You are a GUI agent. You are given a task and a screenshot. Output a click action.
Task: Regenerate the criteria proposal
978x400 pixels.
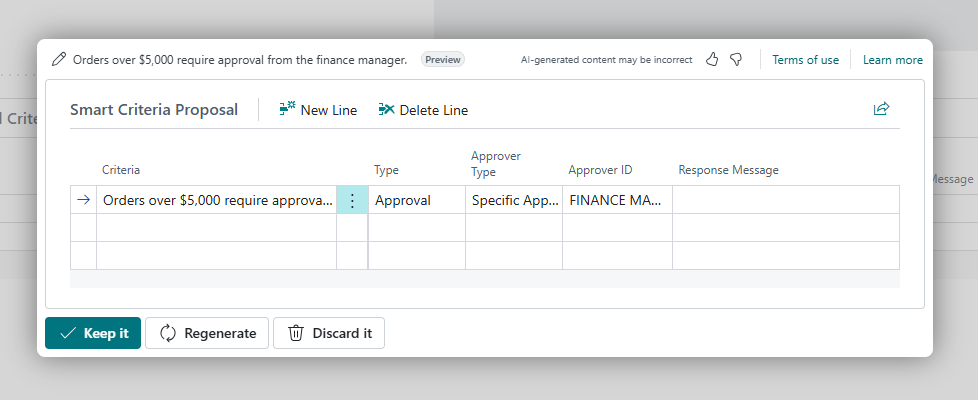[x=207, y=333]
